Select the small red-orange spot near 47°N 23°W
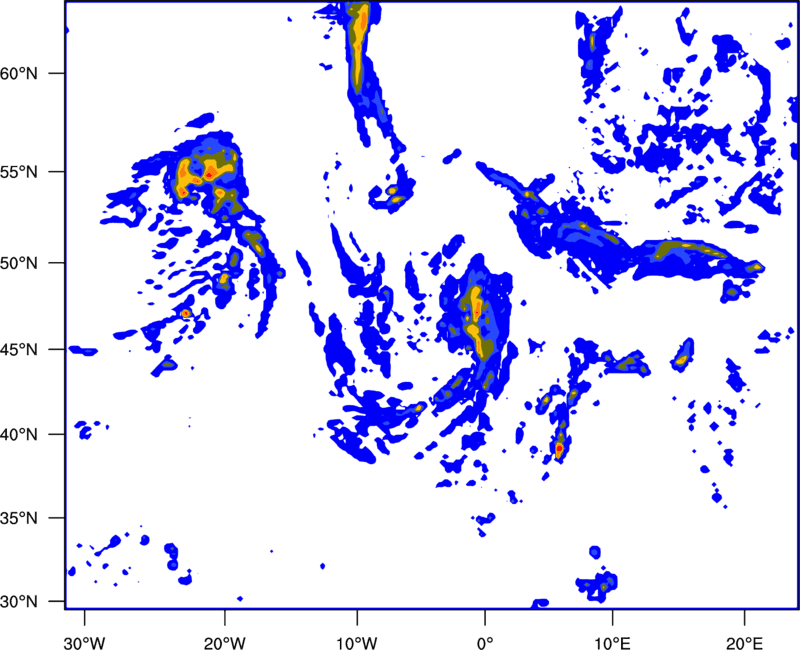This screenshot has height=650, width=800. (185, 313)
